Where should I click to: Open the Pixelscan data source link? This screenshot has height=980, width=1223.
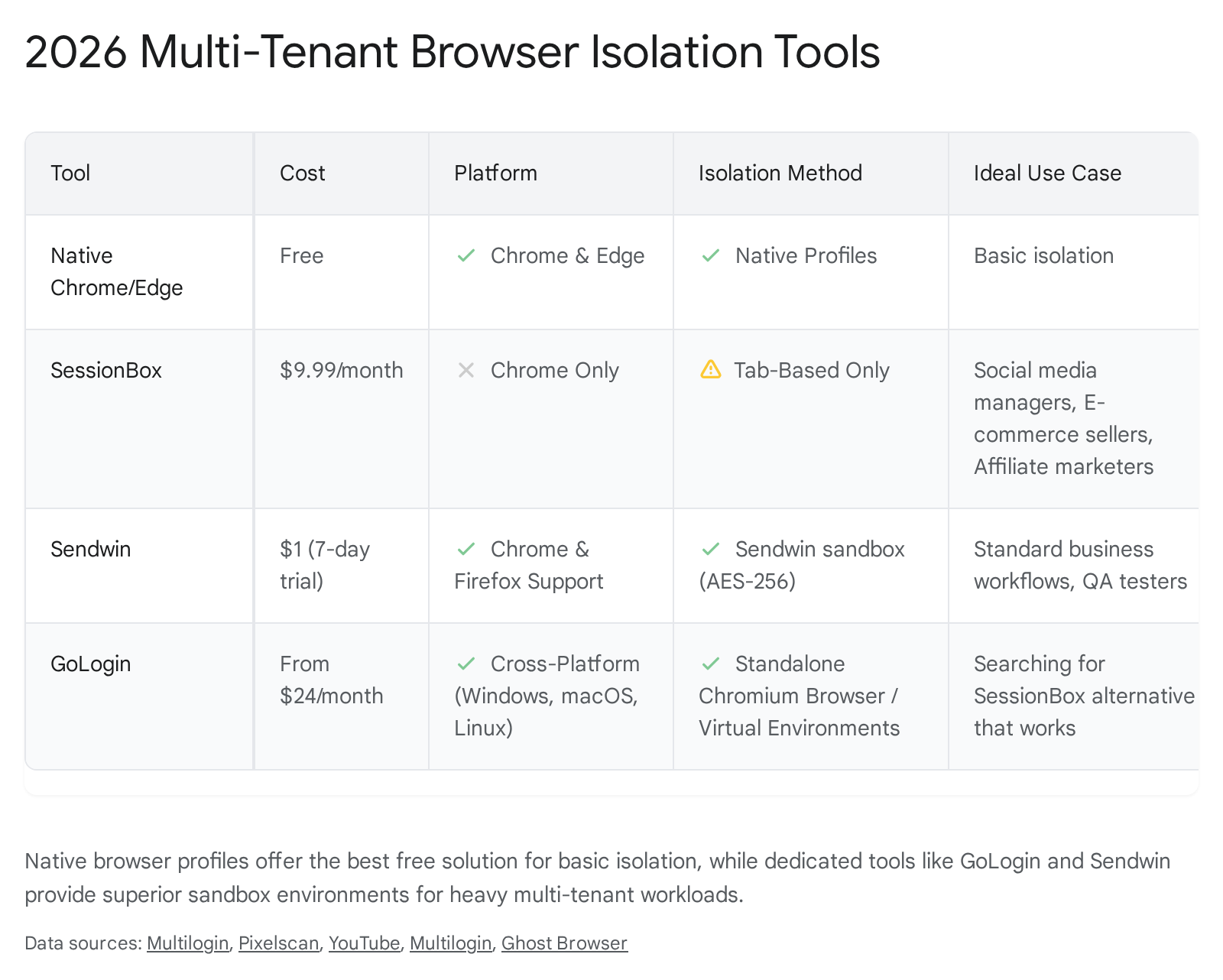[x=278, y=943]
